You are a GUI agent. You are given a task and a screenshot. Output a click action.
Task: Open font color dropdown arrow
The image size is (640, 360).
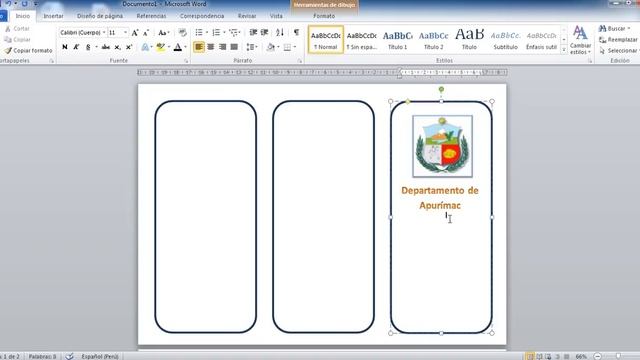tap(185, 47)
